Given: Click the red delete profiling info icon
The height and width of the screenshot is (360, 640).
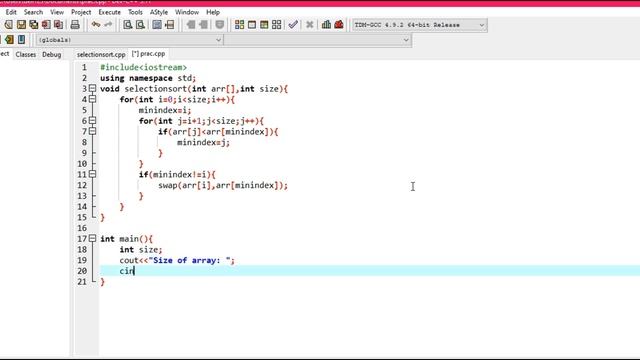Looking at the screenshot, I should tap(339, 25).
